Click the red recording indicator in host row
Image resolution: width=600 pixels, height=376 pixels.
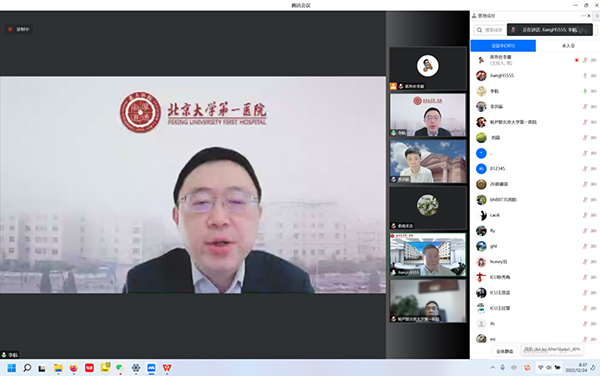[x=576, y=60]
